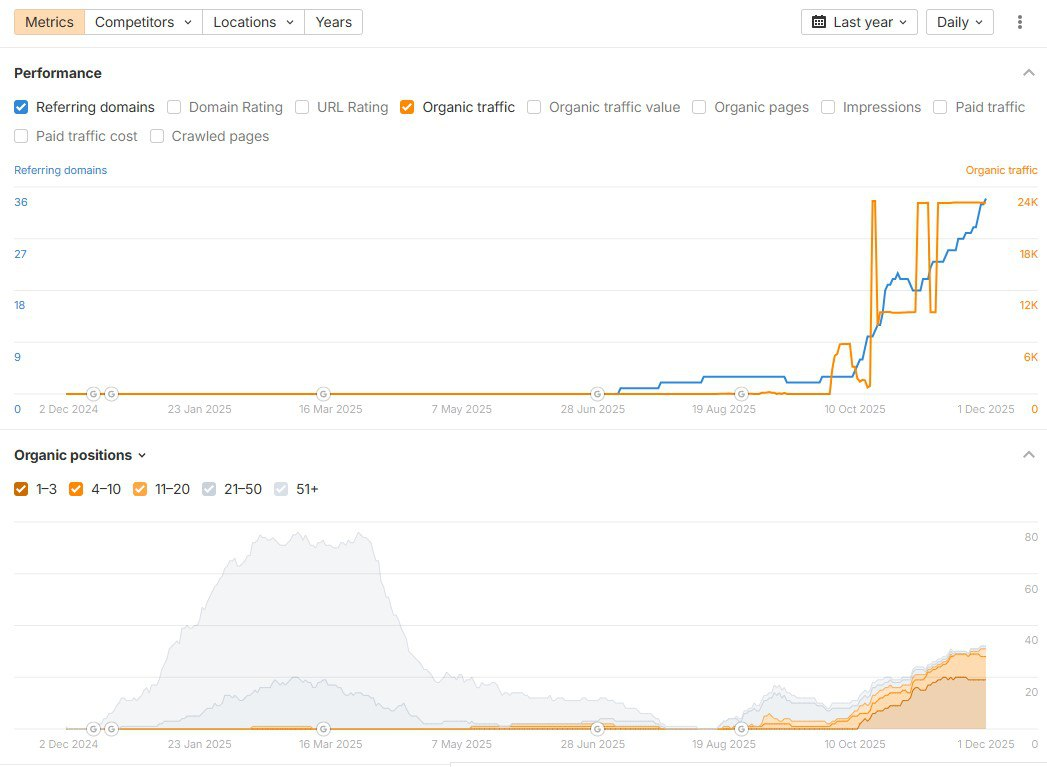
Task: Collapse the Organic positions section
Action: coord(1029,455)
